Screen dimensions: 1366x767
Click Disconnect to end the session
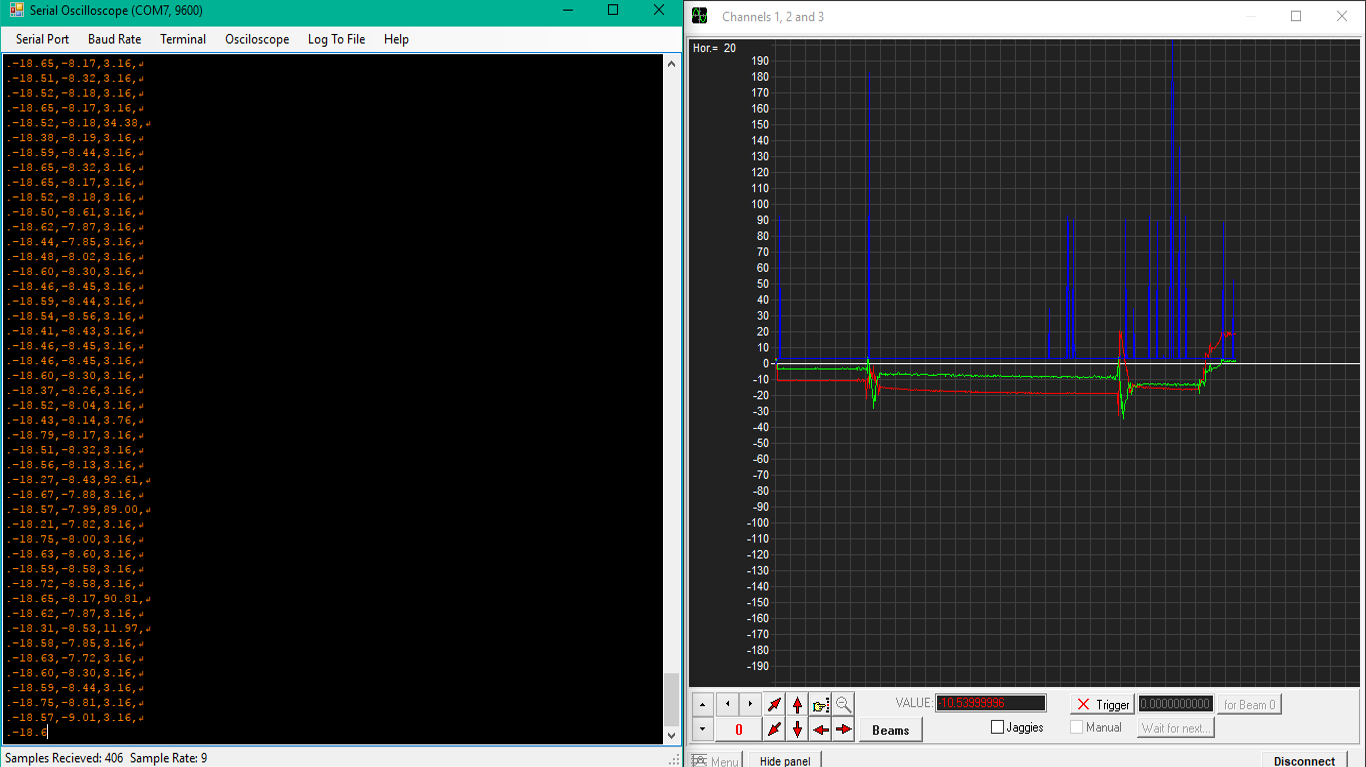1304,761
